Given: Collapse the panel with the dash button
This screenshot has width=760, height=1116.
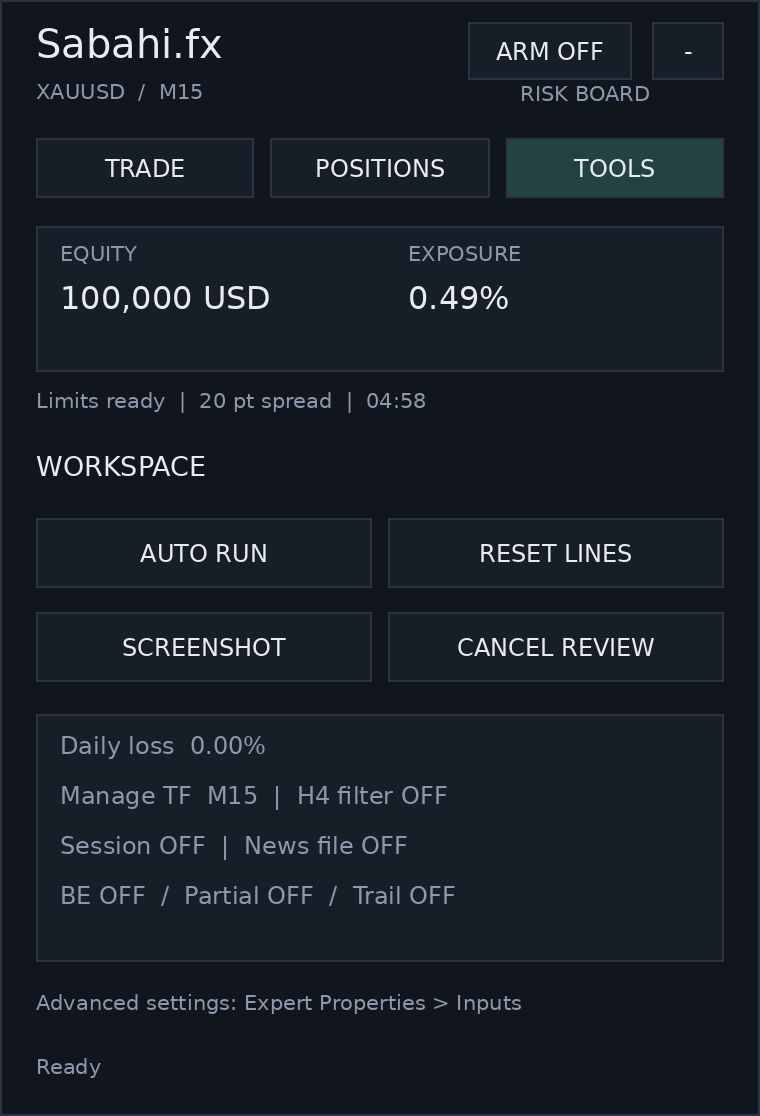Looking at the screenshot, I should coord(687,51).
